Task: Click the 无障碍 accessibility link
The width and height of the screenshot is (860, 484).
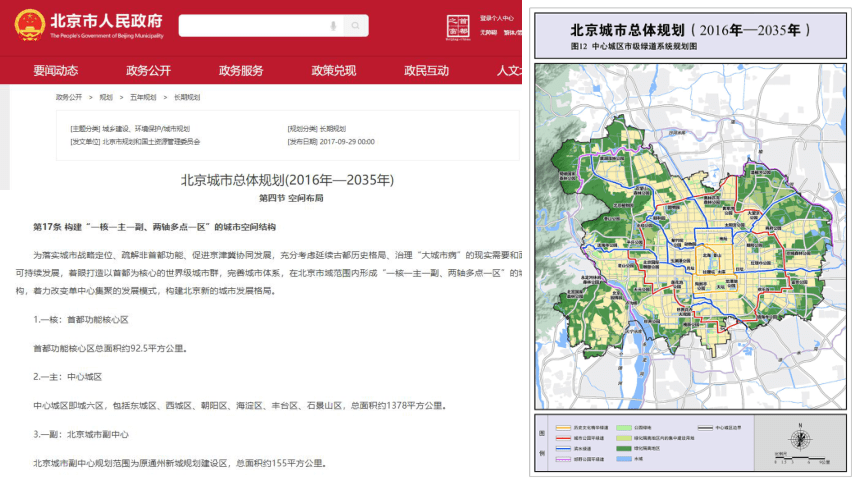Action: tap(489, 32)
